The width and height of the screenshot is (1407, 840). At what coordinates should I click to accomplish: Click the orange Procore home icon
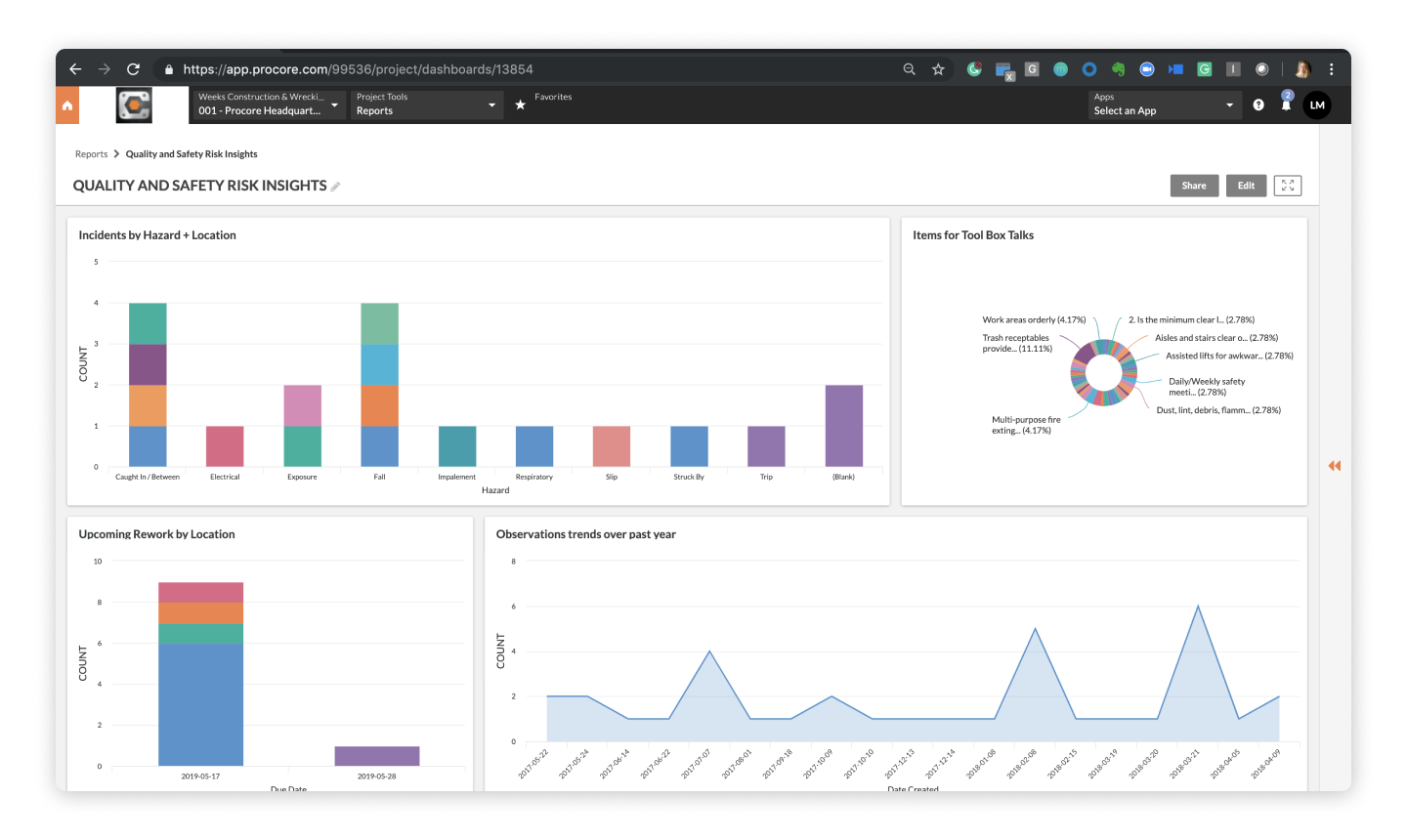(x=66, y=105)
